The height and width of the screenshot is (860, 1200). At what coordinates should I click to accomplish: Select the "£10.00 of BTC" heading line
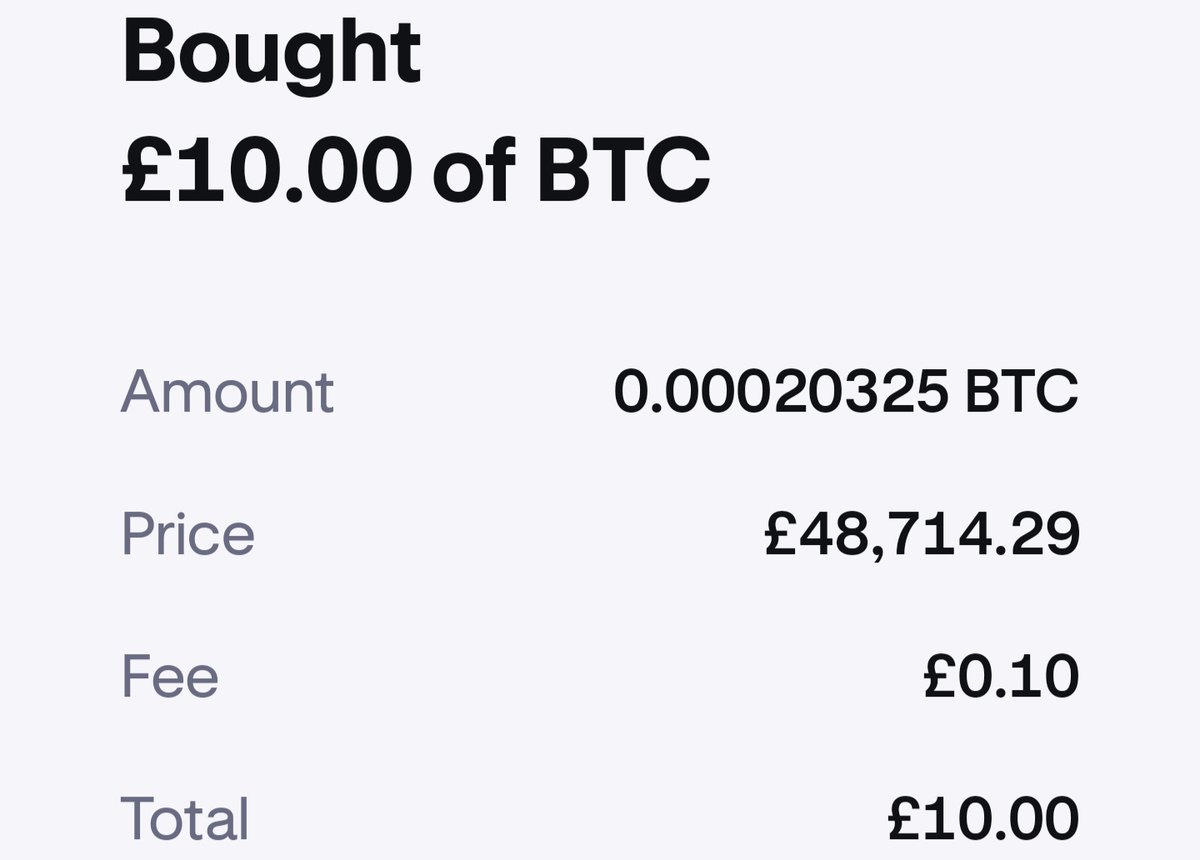[x=416, y=170]
